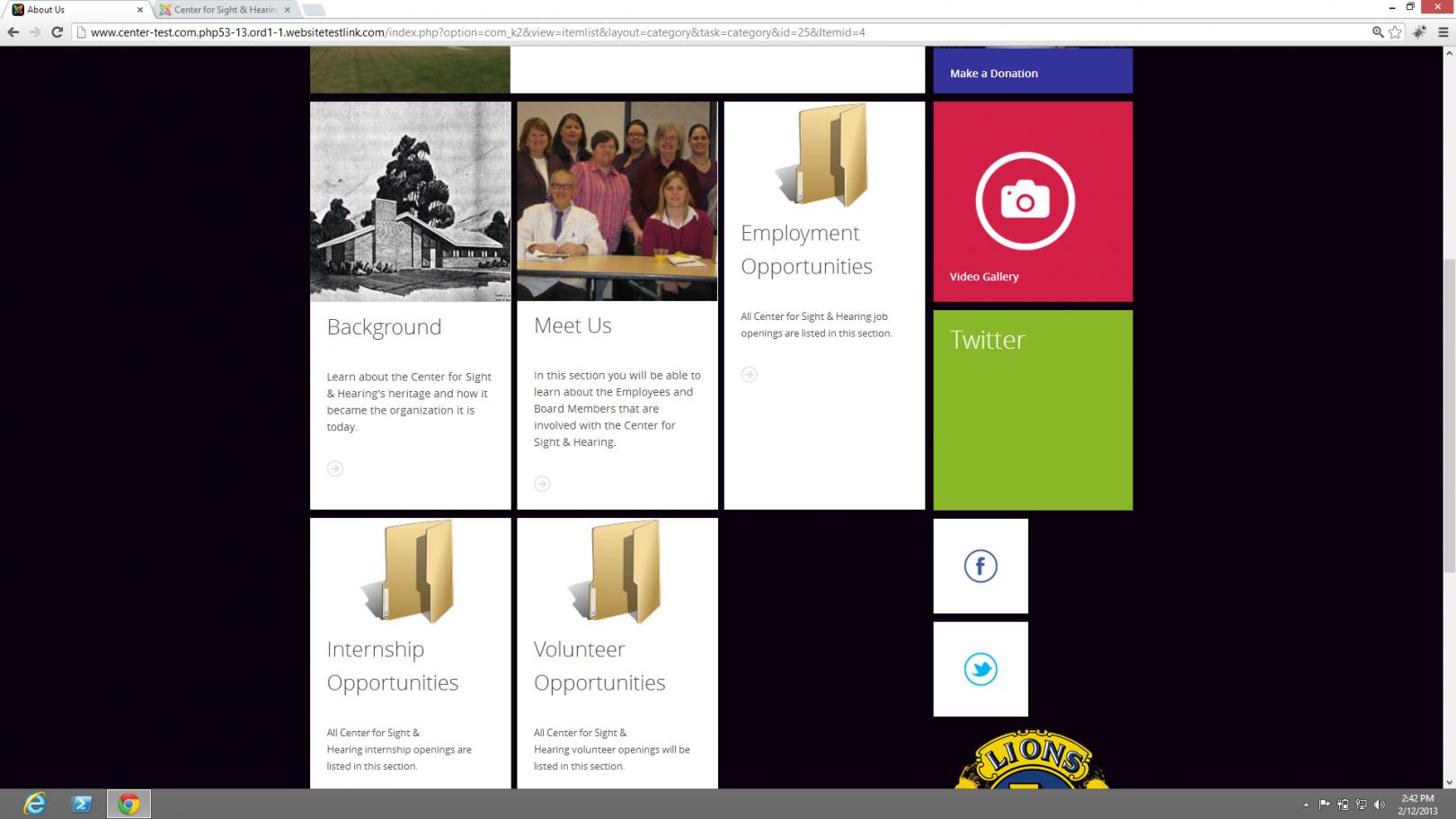Click text 'Hearing internship openings are'
The image size is (1456, 819).
(x=399, y=750)
